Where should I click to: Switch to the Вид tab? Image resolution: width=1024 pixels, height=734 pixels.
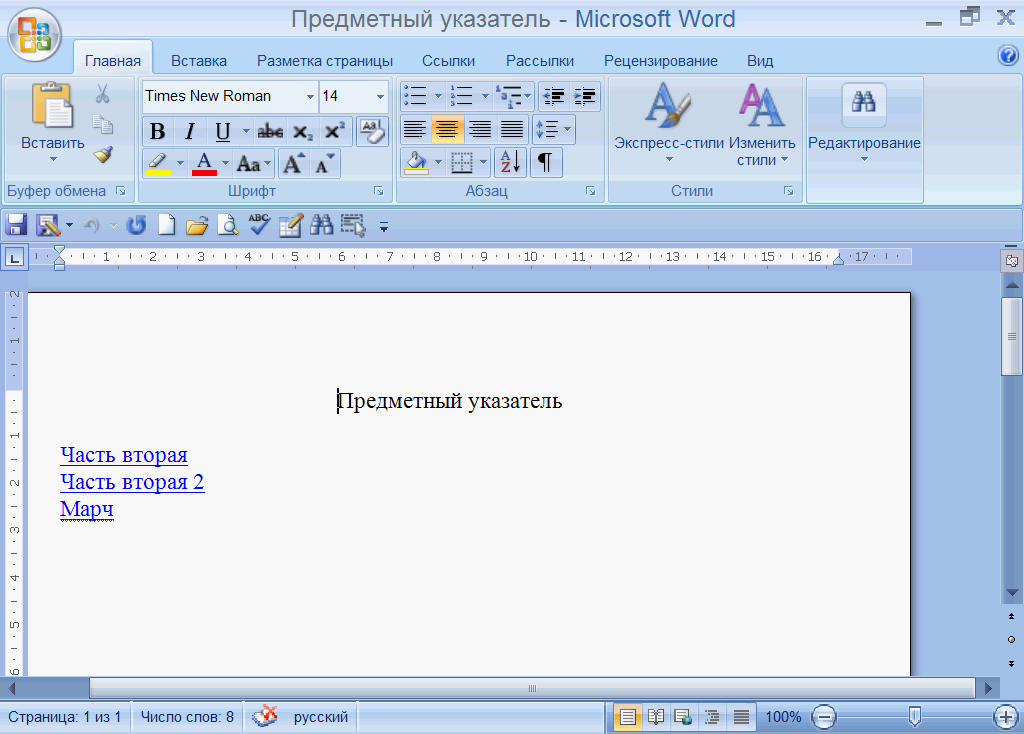click(760, 61)
